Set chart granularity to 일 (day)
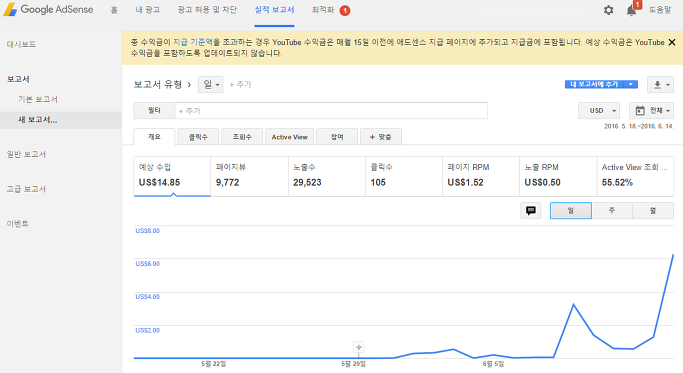This screenshot has height=373, width=683. point(571,210)
